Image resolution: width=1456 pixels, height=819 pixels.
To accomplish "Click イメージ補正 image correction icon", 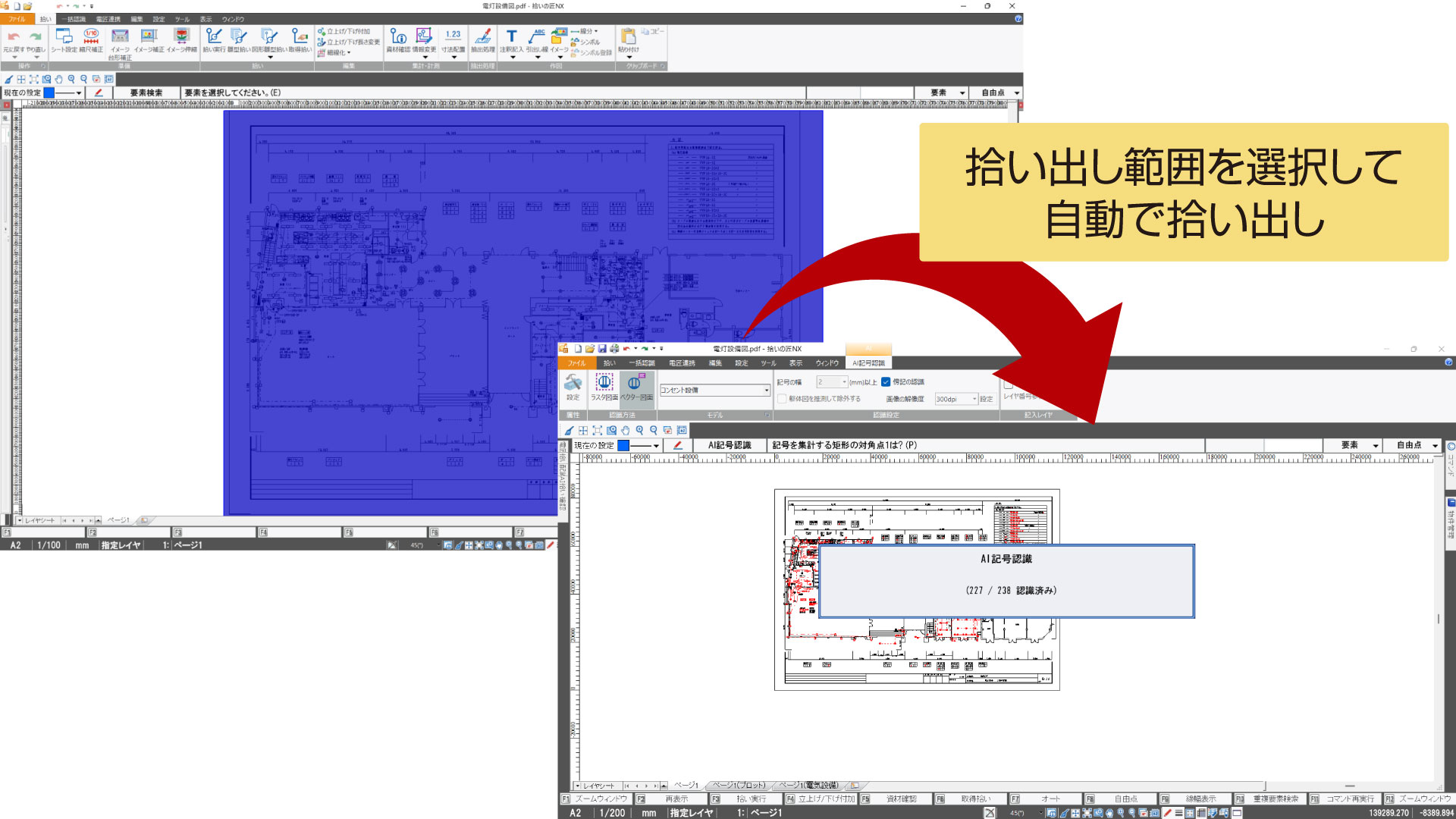I will (x=149, y=41).
